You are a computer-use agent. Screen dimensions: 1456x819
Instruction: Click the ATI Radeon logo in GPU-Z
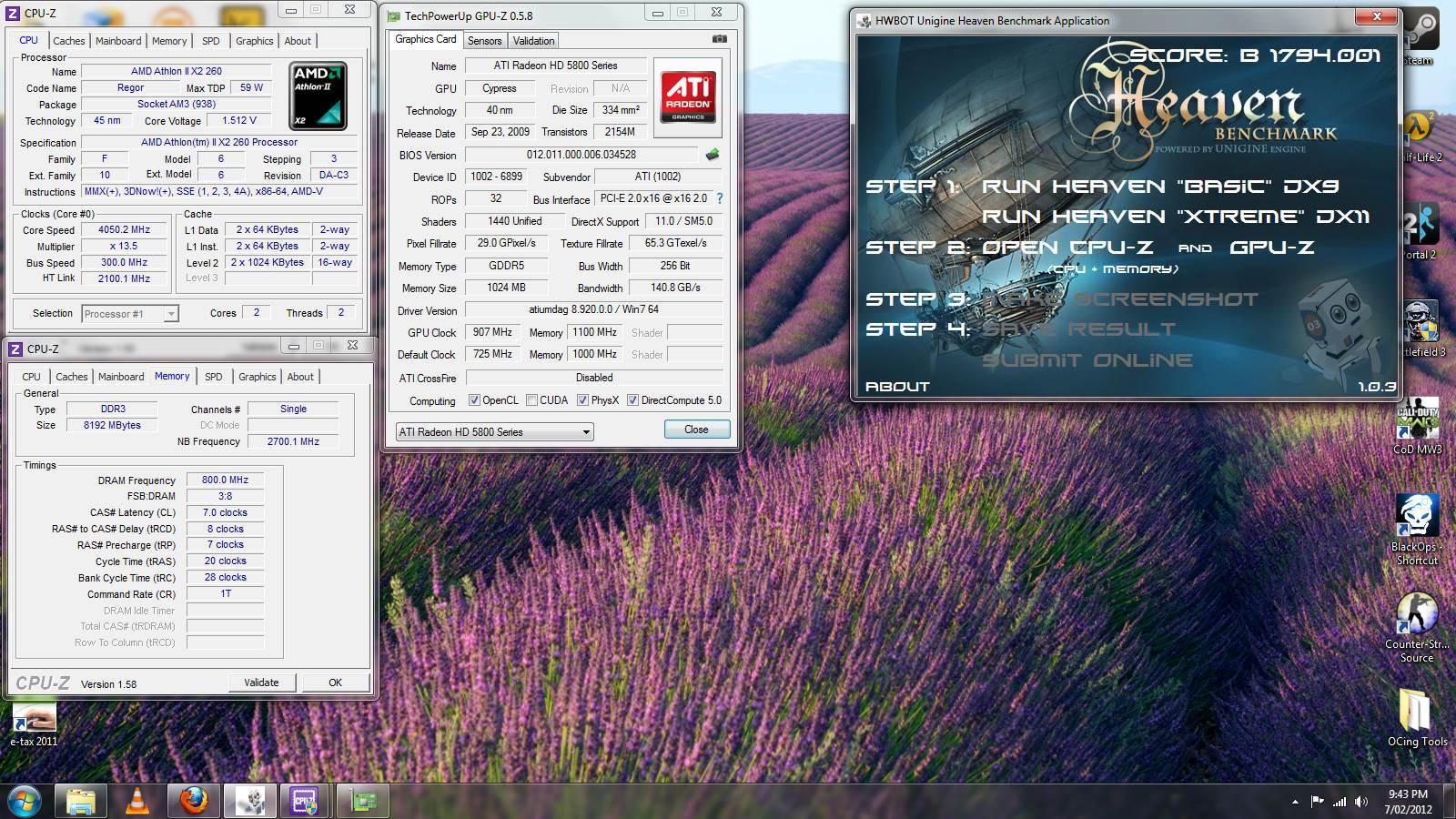[688, 98]
